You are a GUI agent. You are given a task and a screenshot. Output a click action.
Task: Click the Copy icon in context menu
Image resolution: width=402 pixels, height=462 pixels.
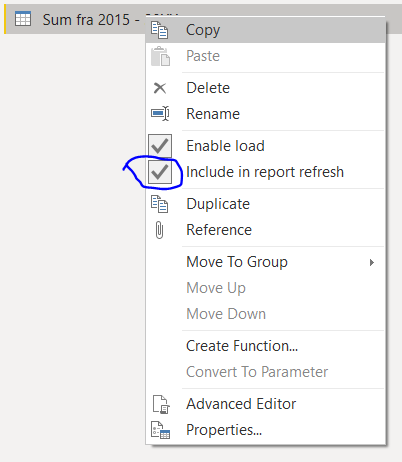click(159, 30)
